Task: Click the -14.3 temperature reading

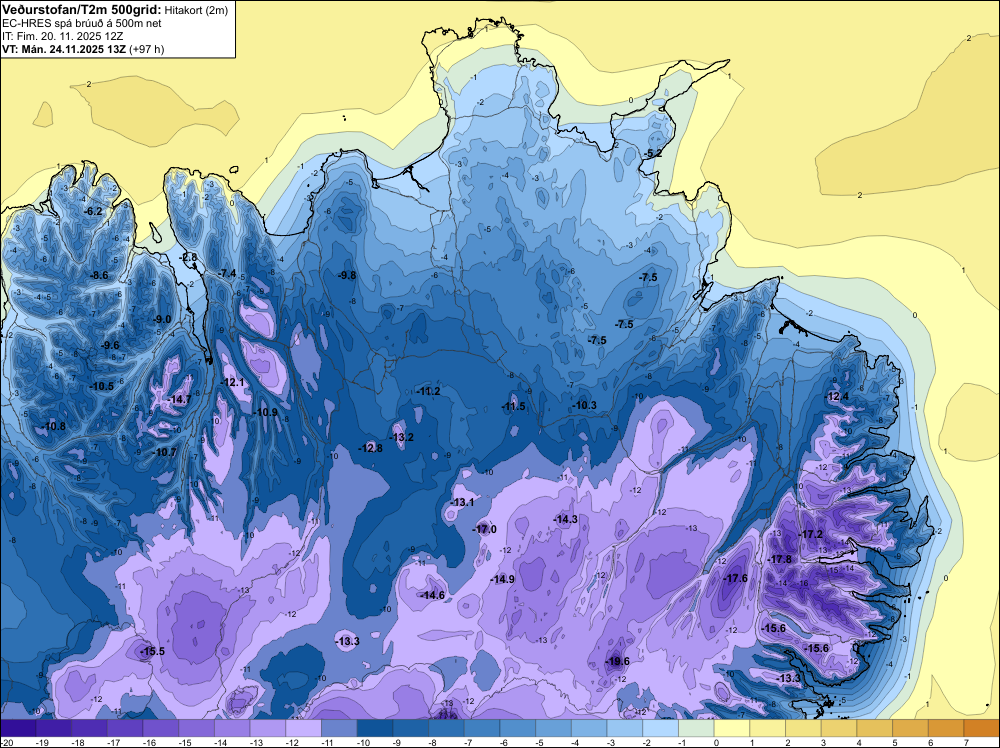Action: click(566, 520)
